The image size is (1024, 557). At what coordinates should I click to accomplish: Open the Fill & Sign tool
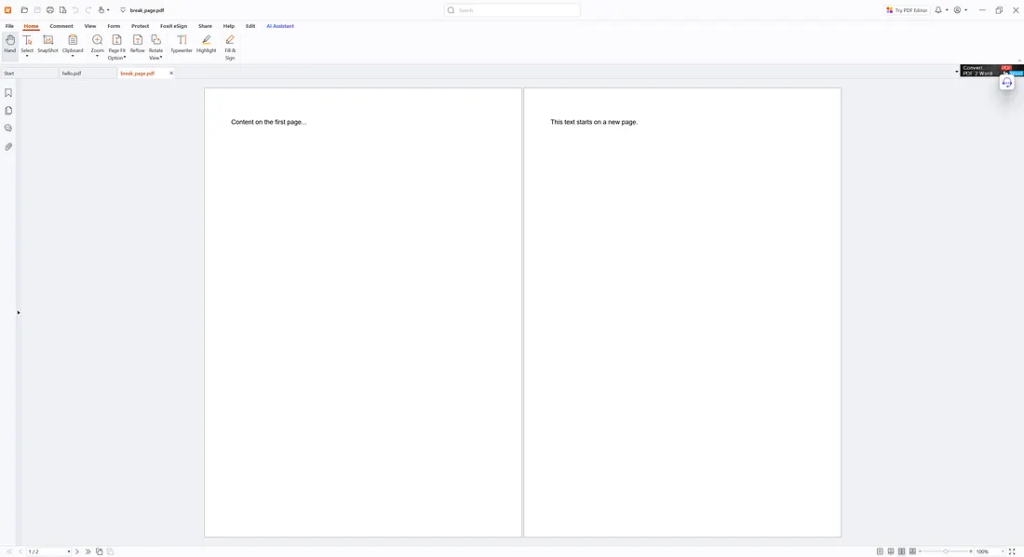pos(230,46)
